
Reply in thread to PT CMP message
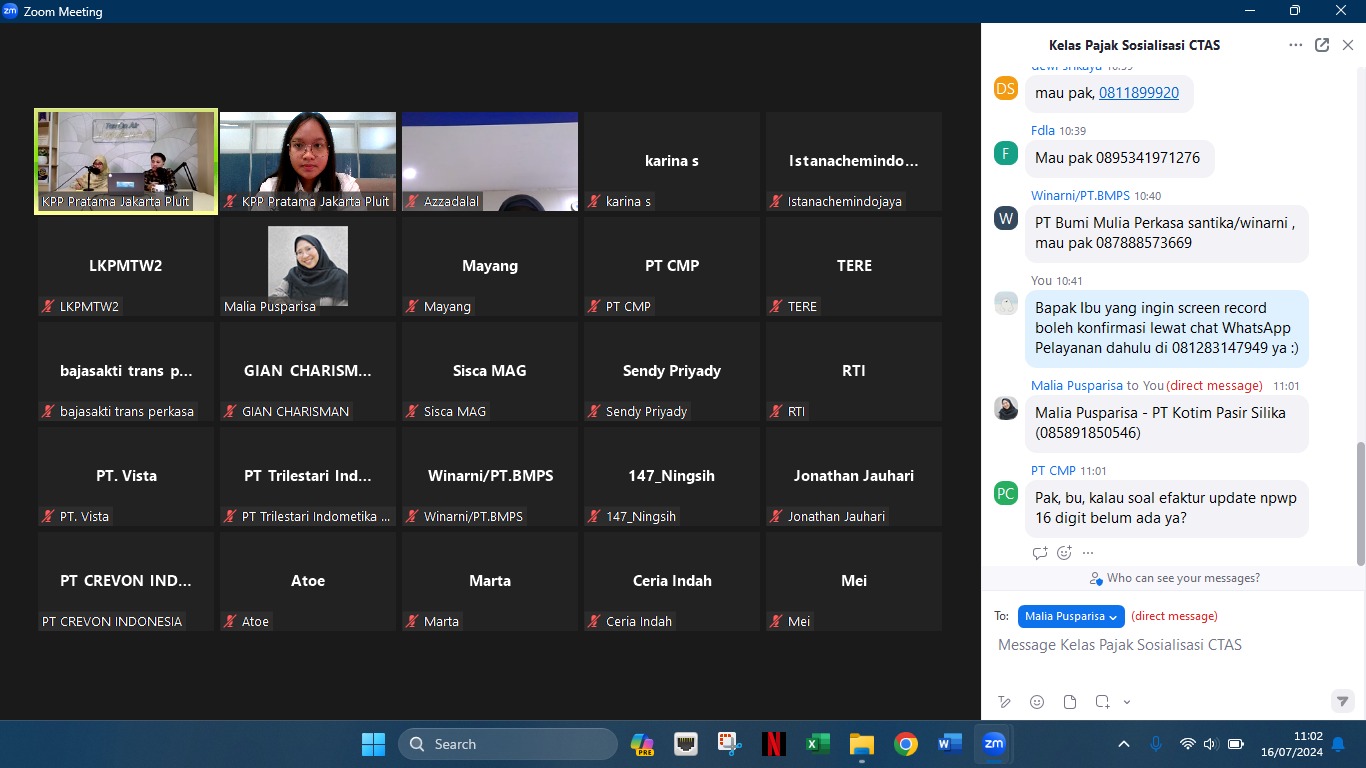[x=1040, y=553]
